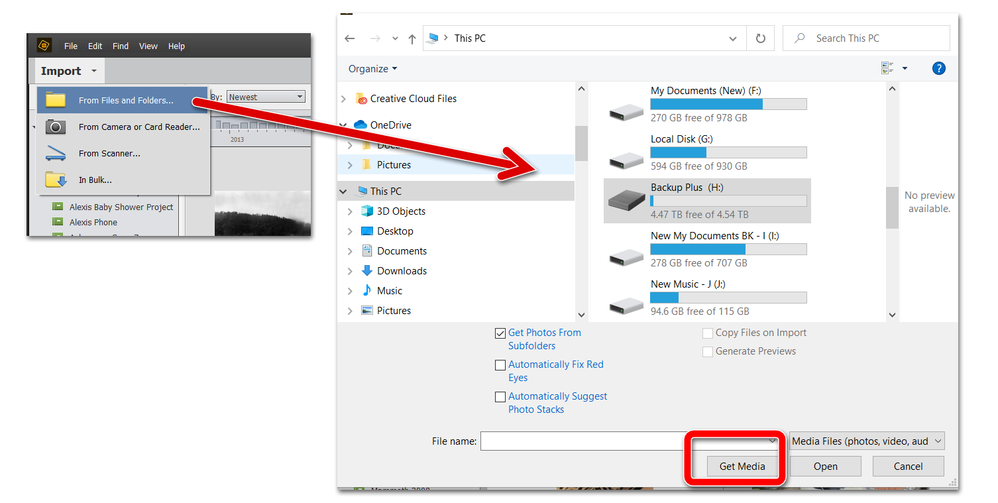Open the Help menu in Organizer
The image size is (998, 503).
pyautogui.click(x=176, y=46)
